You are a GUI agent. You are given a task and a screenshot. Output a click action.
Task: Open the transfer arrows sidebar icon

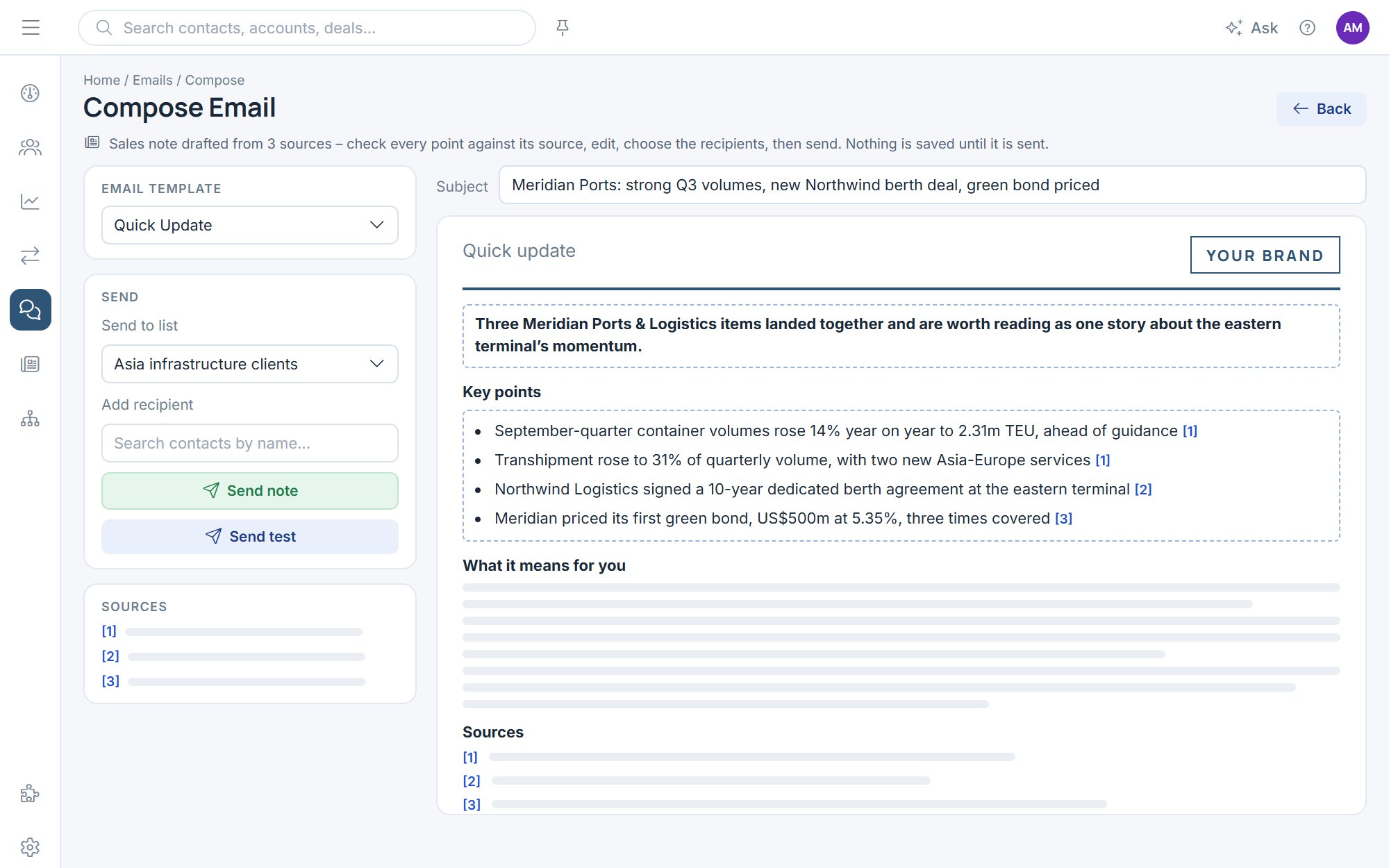click(x=30, y=256)
